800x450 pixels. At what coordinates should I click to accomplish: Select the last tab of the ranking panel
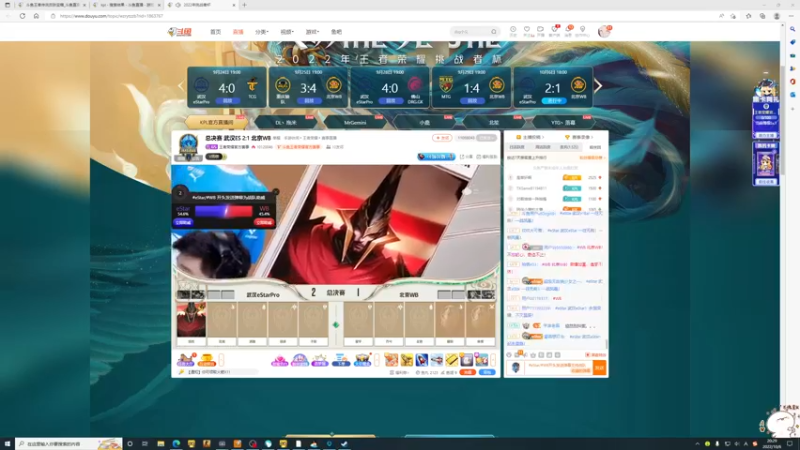point(595,147)
